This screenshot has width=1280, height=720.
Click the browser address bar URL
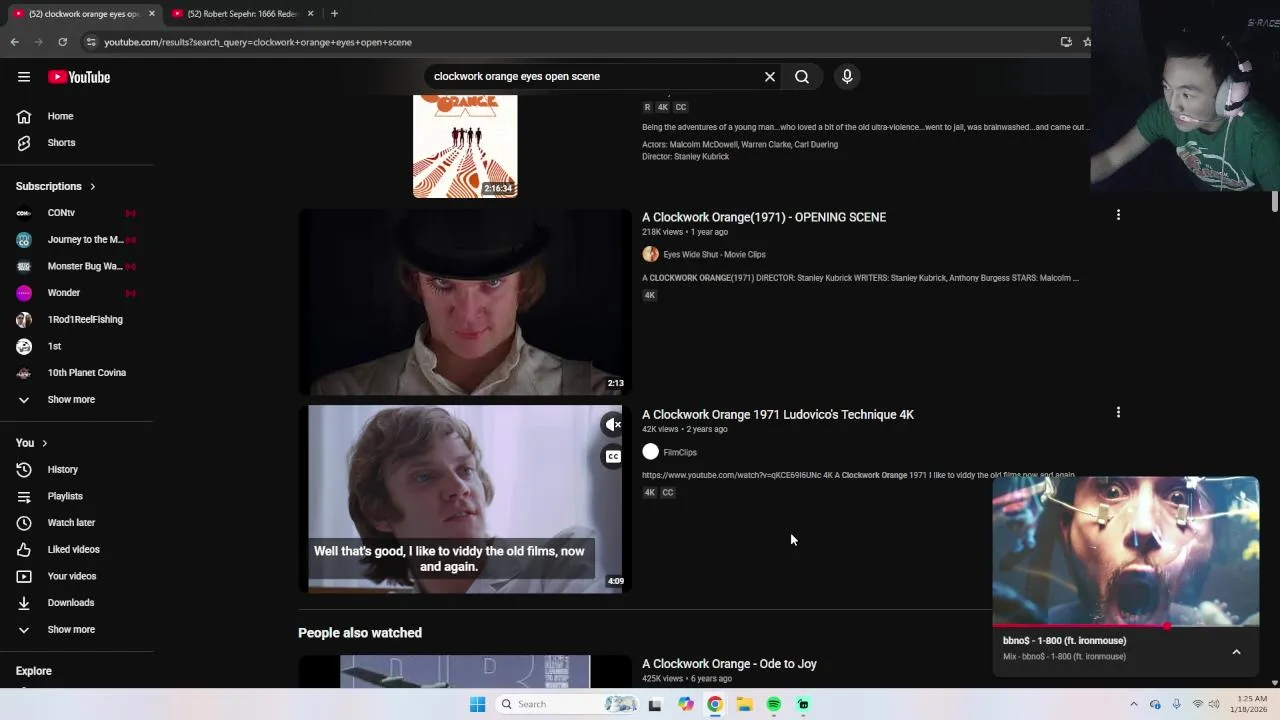tap(258, 42)
